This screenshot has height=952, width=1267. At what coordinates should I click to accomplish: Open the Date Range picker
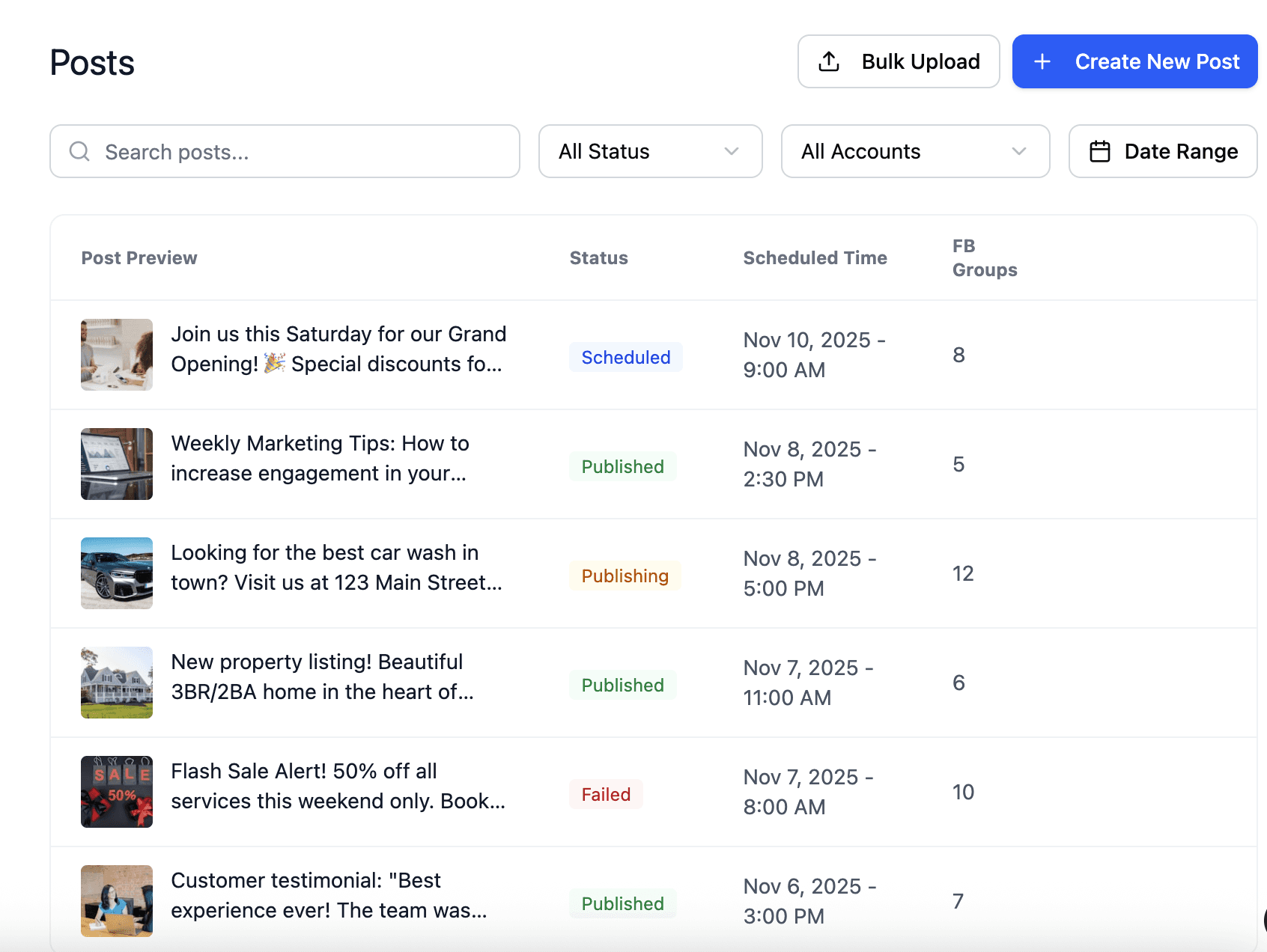click(x=1163, y=152)
